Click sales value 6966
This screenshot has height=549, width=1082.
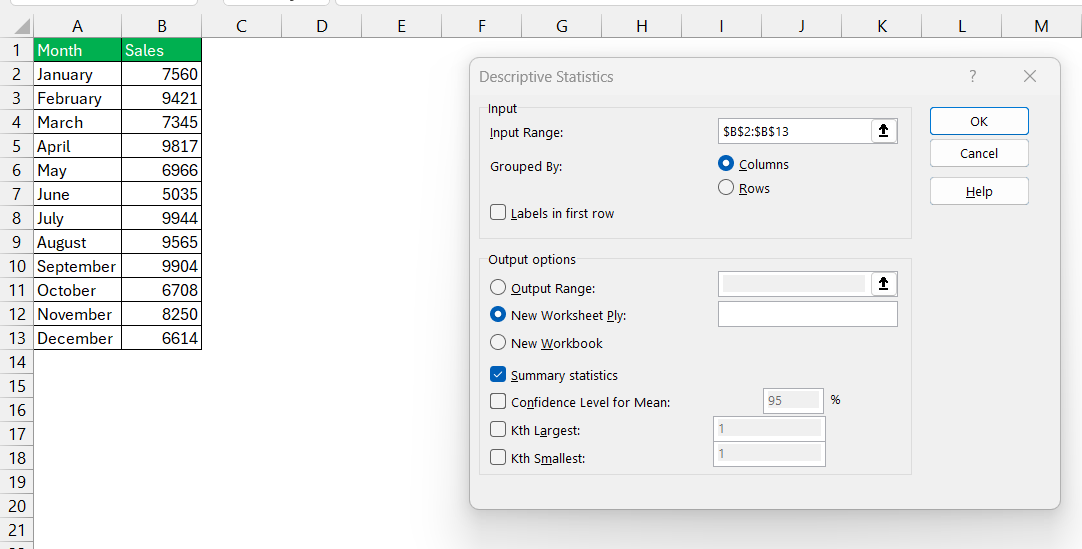coord(161,170)
